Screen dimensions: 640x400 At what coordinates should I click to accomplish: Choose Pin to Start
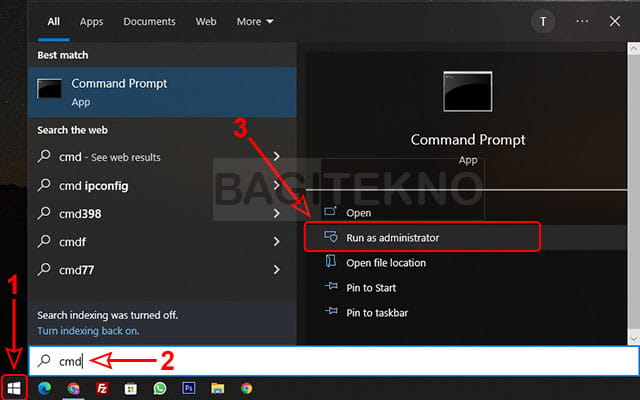point(371,288)
